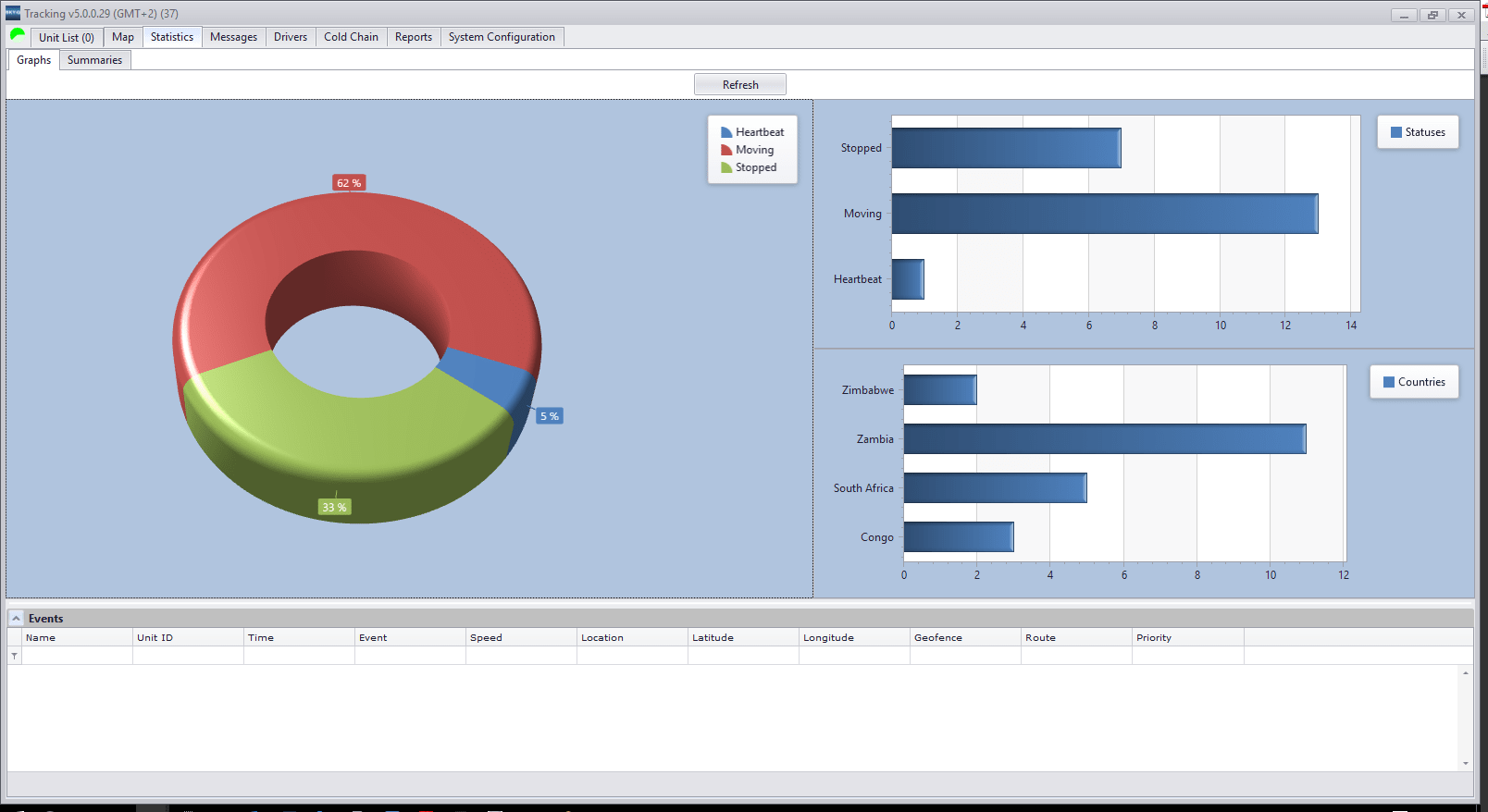This screenshot has width=1488, height=812.
Task: Click the Moving bar in Statuses chart
Action: tap(1104, 214)
